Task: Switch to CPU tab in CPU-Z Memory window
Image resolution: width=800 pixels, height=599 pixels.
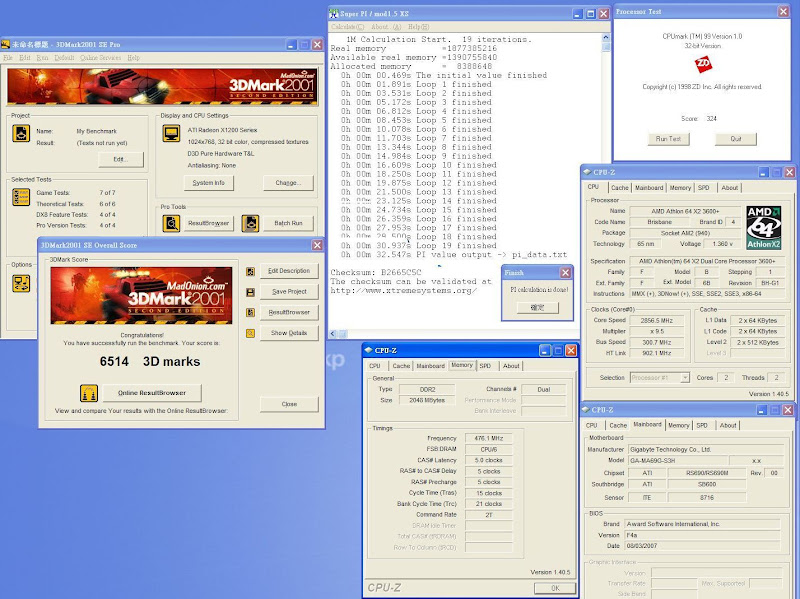Action: 375,366
